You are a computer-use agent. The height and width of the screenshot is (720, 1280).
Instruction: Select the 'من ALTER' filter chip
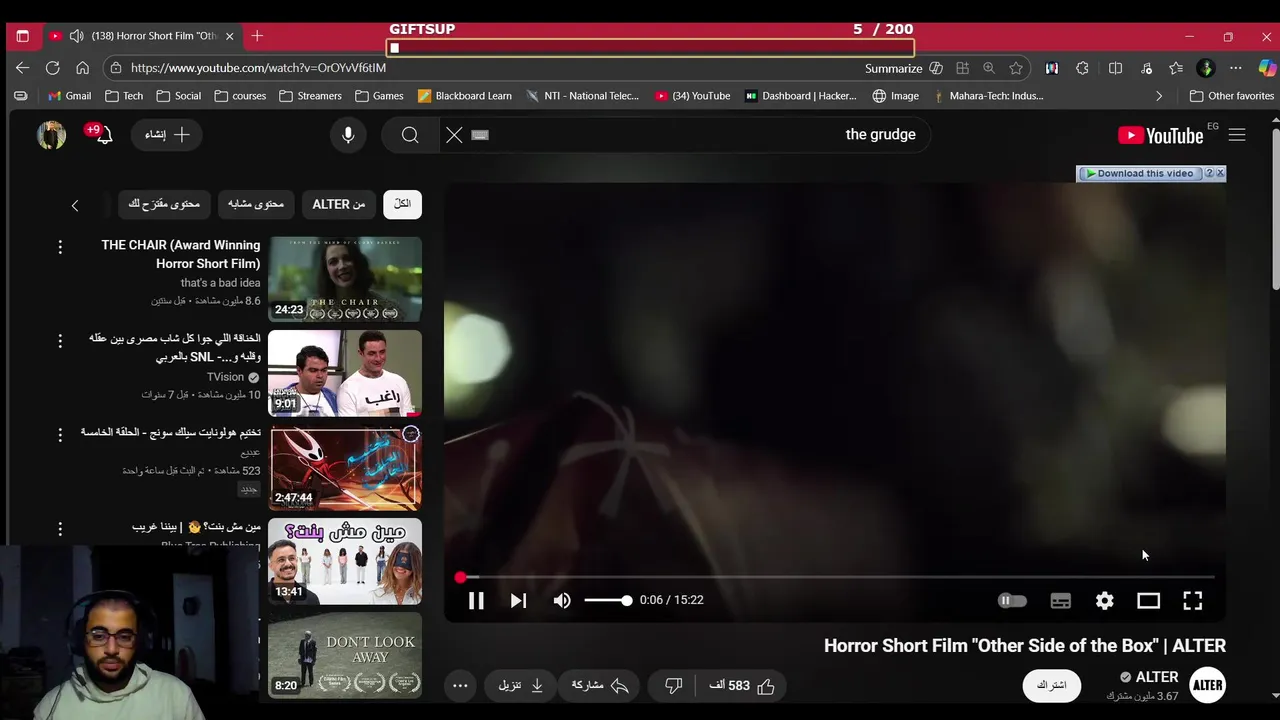coord(339,204)
